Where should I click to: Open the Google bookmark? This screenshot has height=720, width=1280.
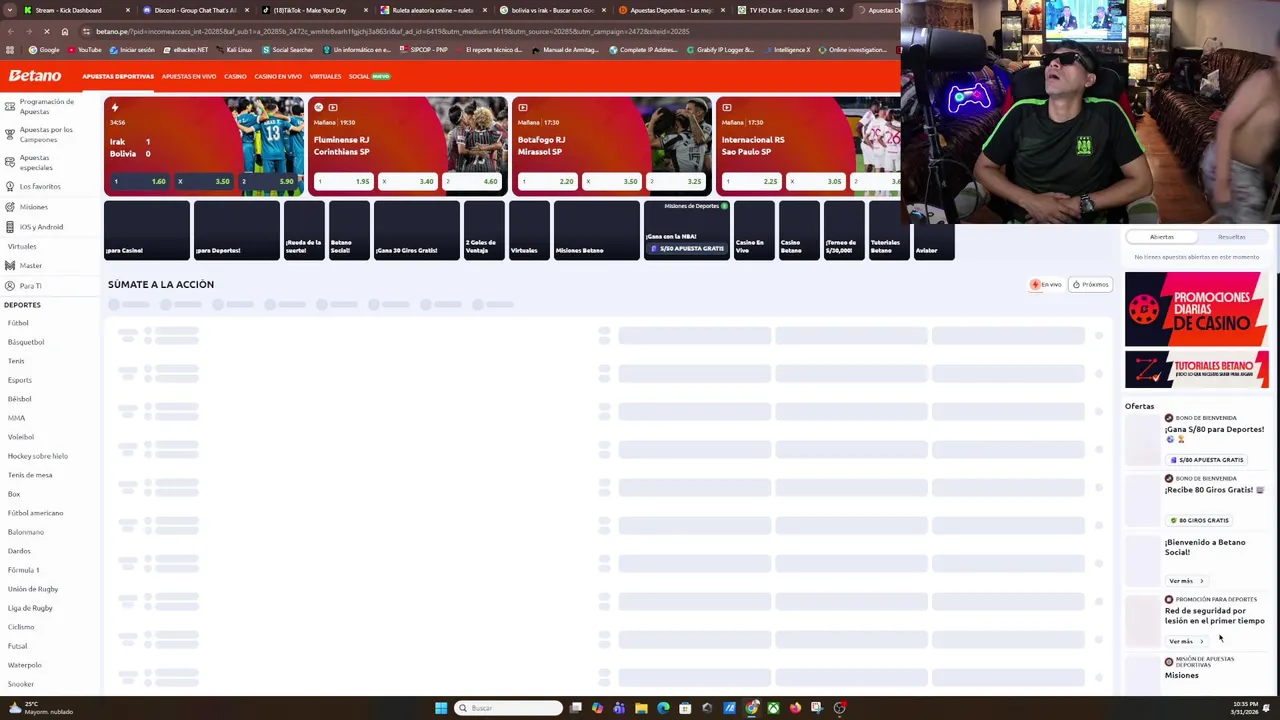click(x=42, y=50)
